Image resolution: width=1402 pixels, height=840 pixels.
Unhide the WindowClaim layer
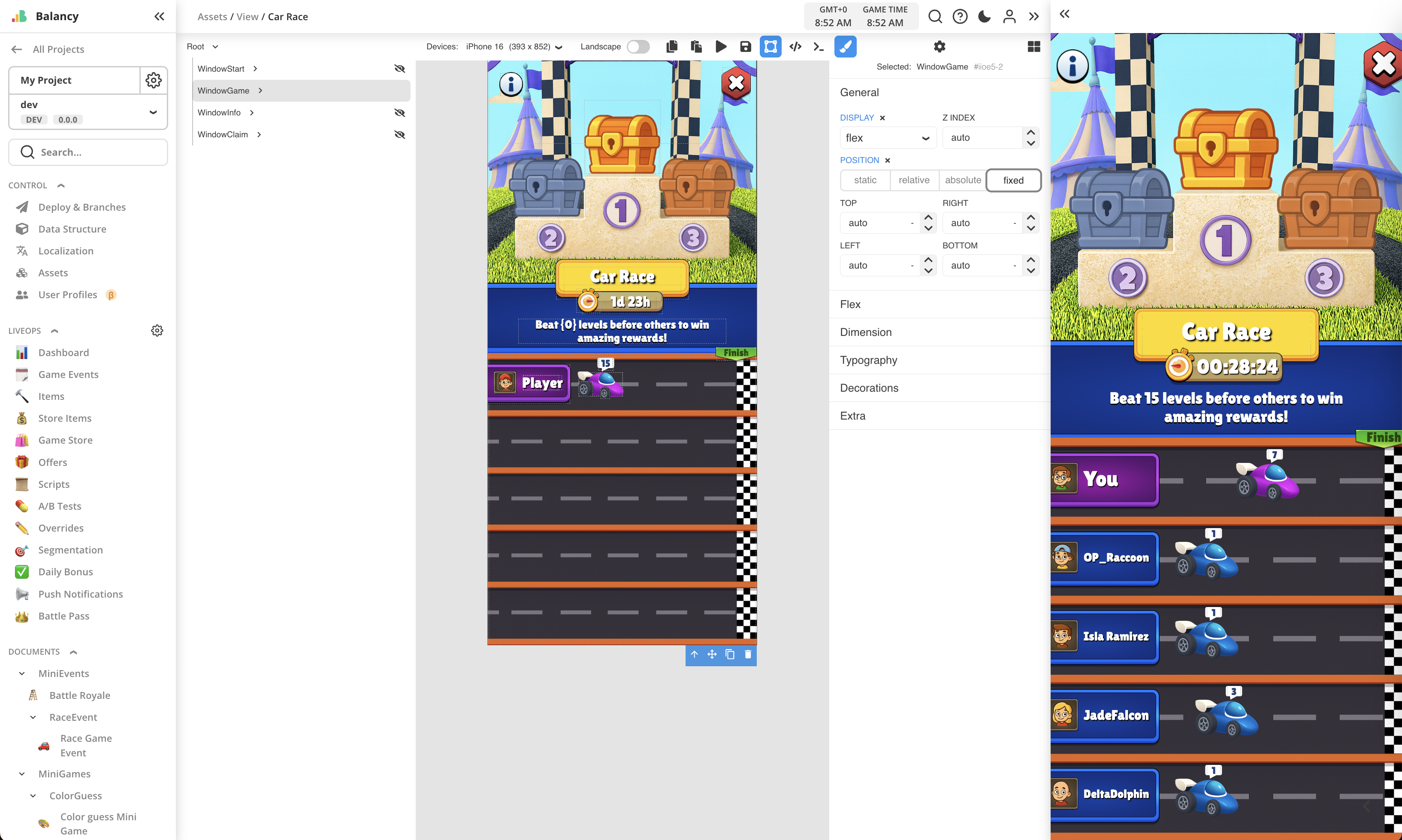click(399, 135)
